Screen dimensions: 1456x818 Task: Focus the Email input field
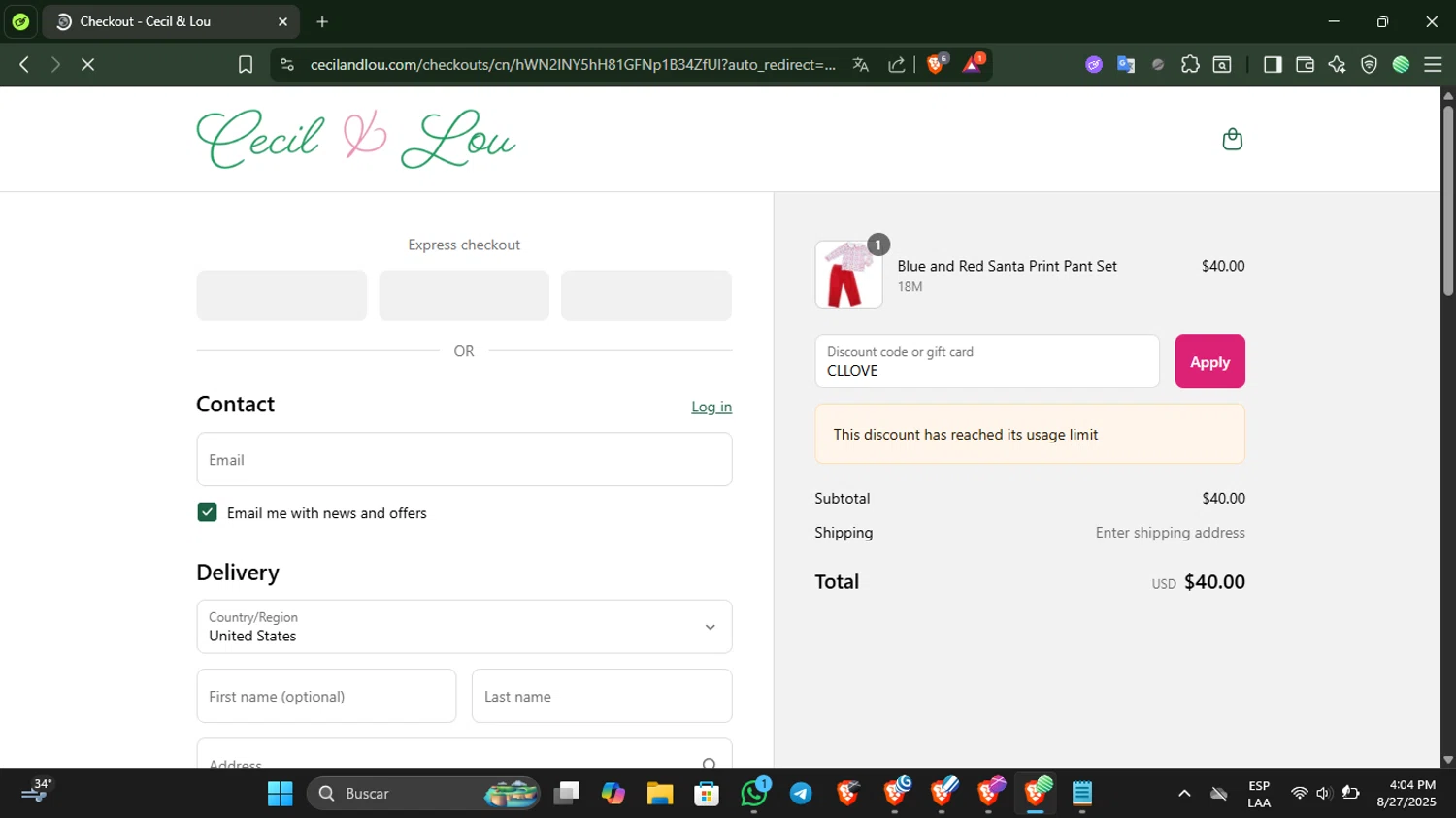(x=464, y=459)
